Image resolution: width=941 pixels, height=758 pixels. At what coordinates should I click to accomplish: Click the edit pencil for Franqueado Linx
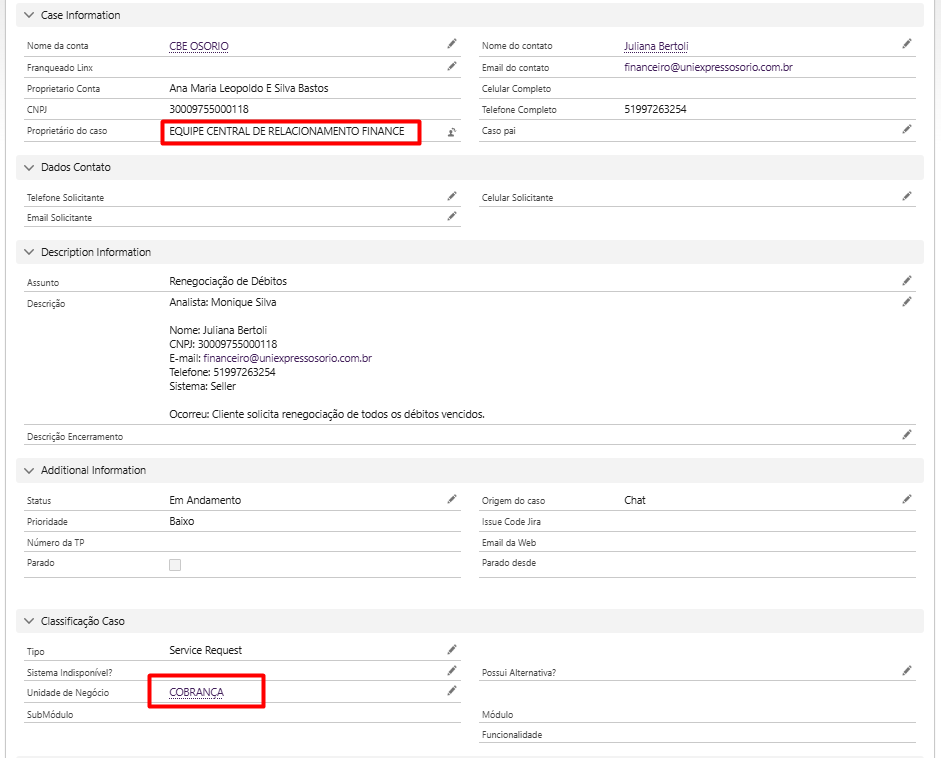(452, 66)
